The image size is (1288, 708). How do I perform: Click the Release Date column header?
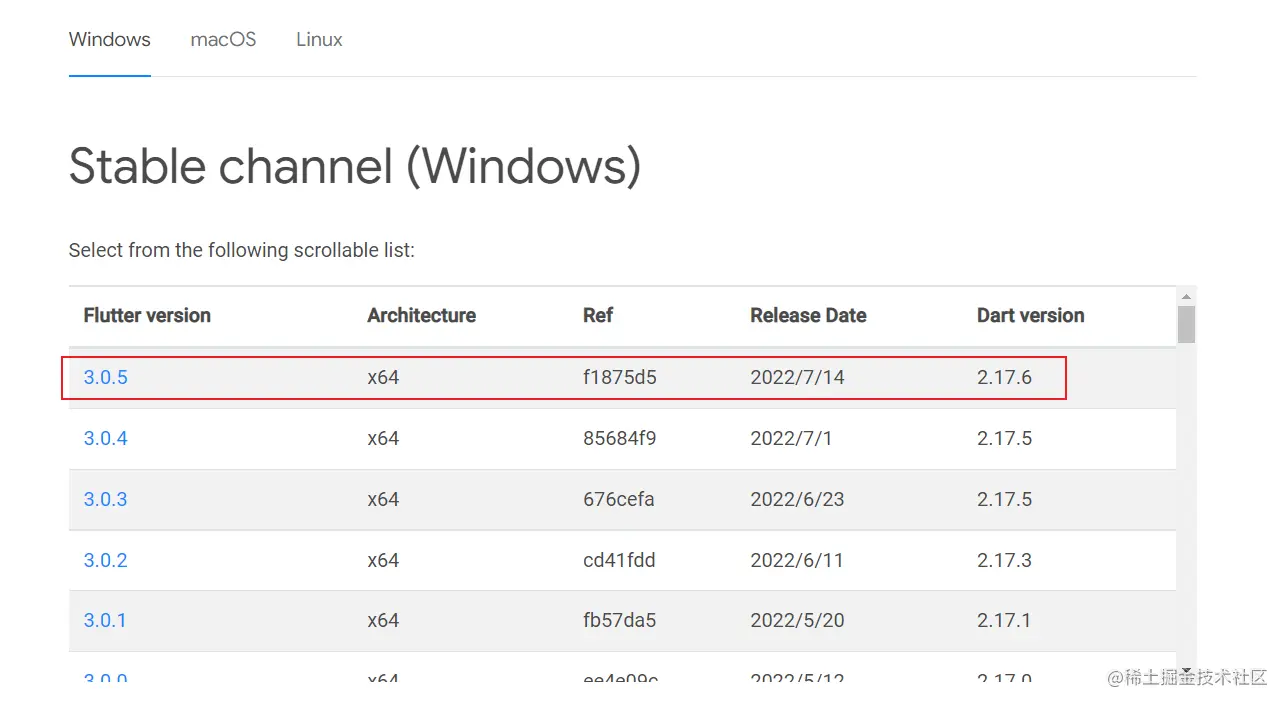coord(808,316)
